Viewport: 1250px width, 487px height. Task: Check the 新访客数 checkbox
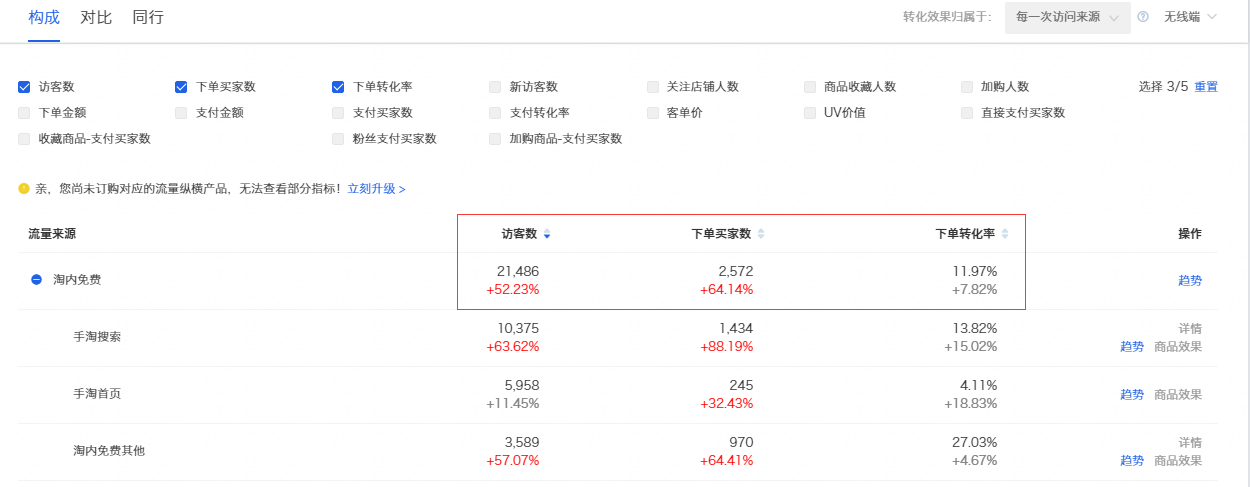tap(495, 87)
